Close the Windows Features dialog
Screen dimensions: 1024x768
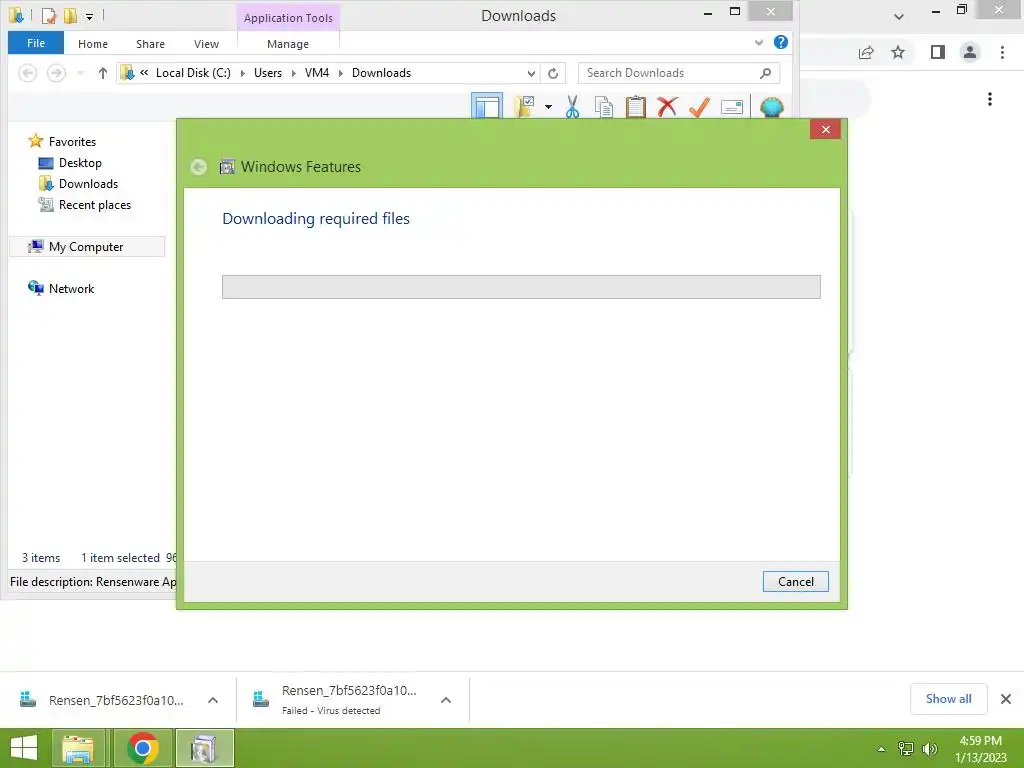pyautogui.click(x=825, y=129)
